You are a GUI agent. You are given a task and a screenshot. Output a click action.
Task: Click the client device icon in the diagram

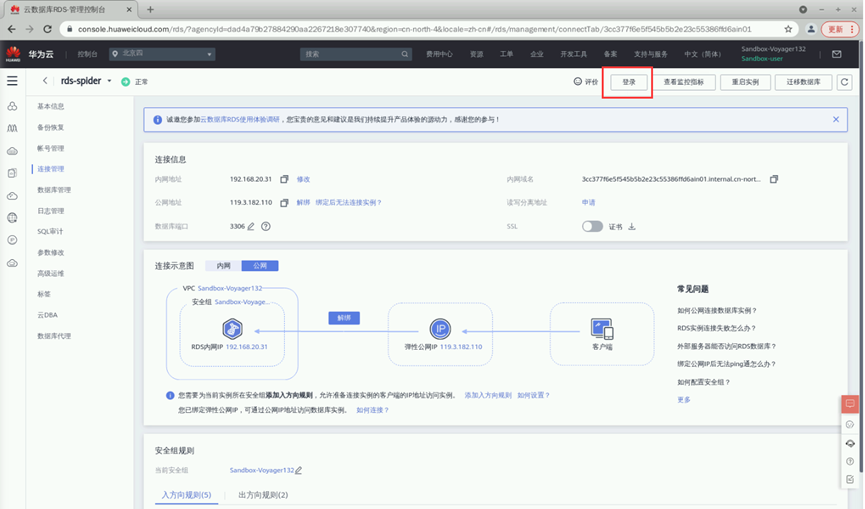[602, 329]
